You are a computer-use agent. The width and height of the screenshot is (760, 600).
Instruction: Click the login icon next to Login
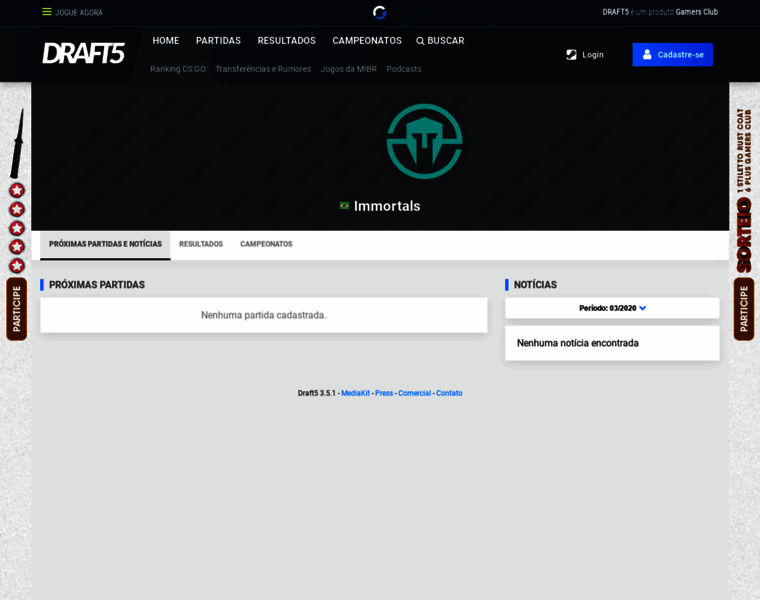pos(571,55)
